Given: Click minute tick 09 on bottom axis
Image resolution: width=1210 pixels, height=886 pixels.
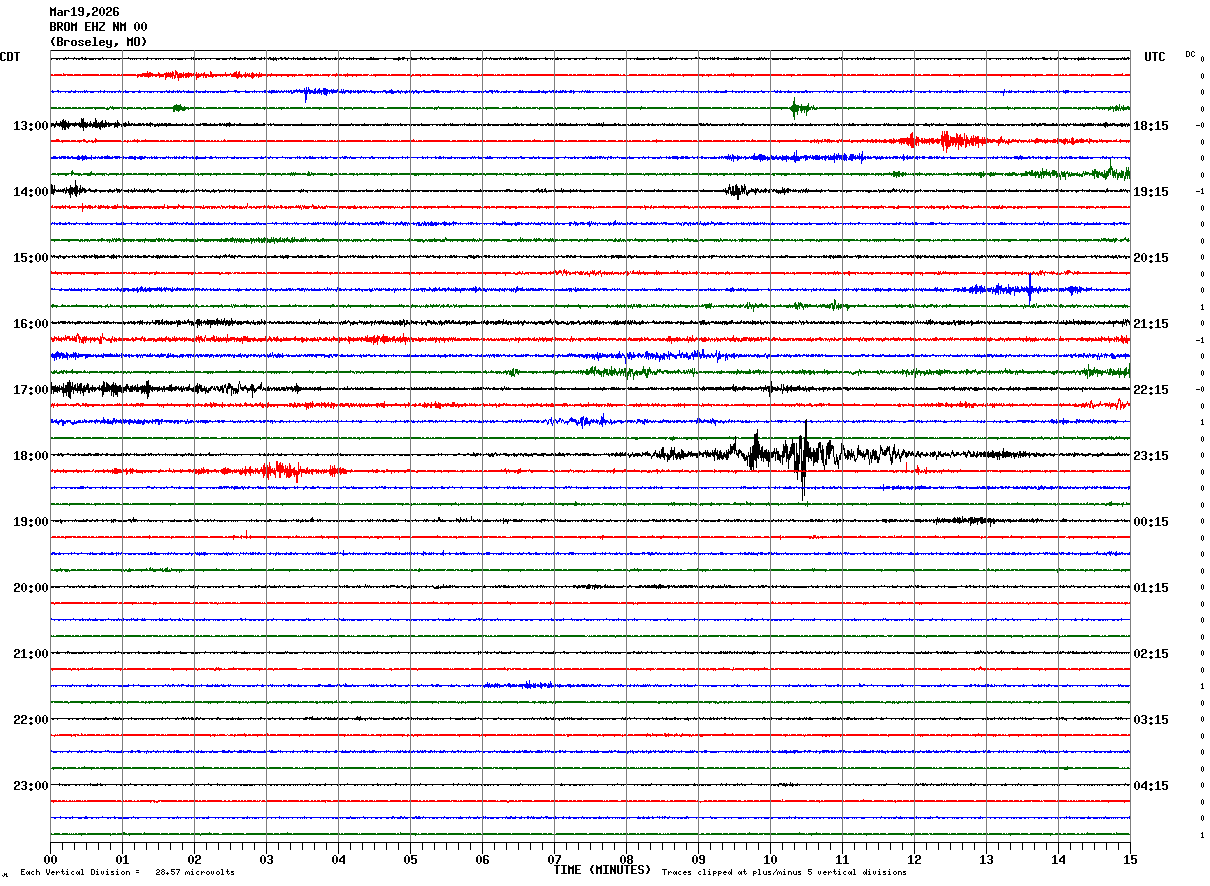Looking at the screenshot, I should point(698,859).
